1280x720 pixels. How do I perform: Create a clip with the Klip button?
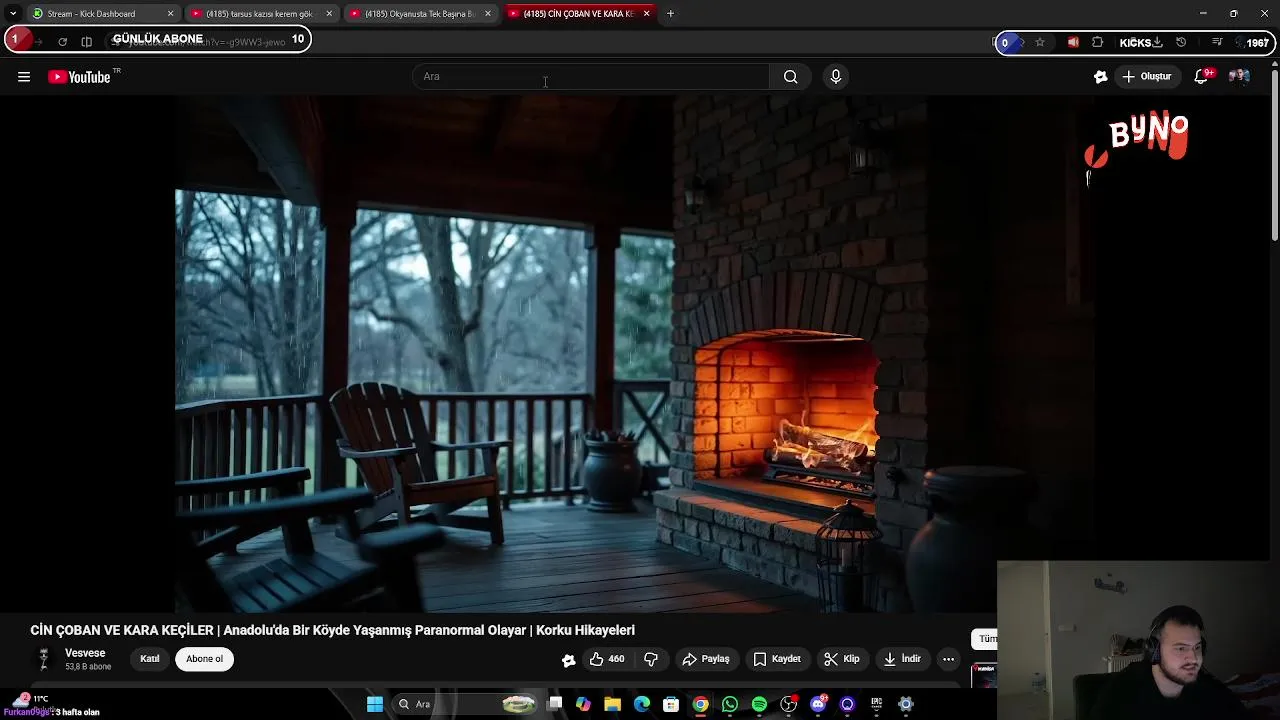click(841, 659)
